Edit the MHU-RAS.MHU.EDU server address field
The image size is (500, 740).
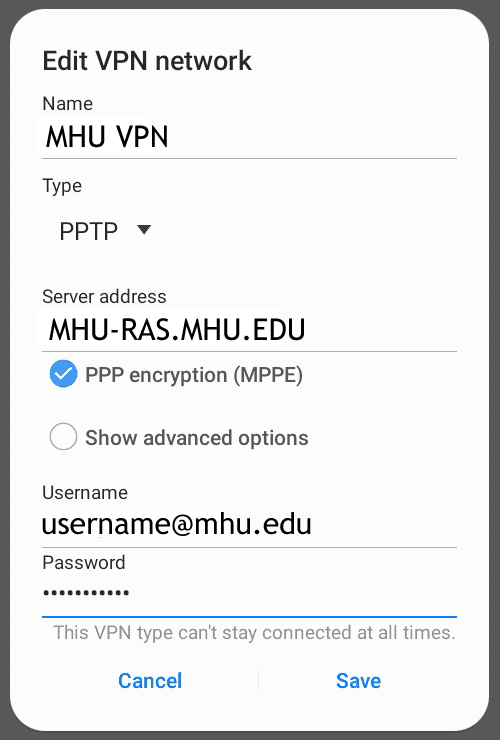pyautogui.click(x=249, y=330)
